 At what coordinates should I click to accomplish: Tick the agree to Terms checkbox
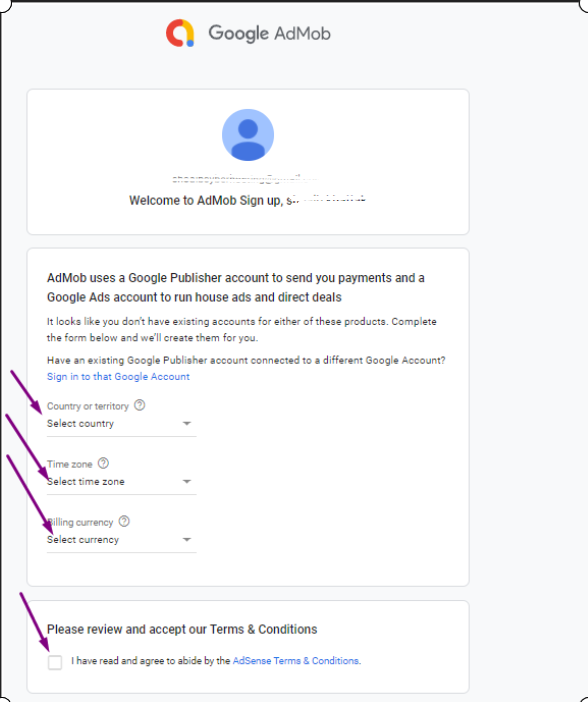pos(55,662)
